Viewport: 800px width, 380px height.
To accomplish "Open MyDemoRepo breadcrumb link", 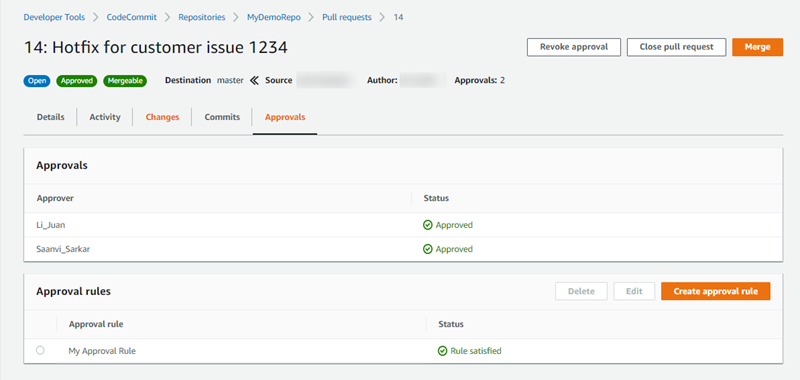I will tap(273, 17).
